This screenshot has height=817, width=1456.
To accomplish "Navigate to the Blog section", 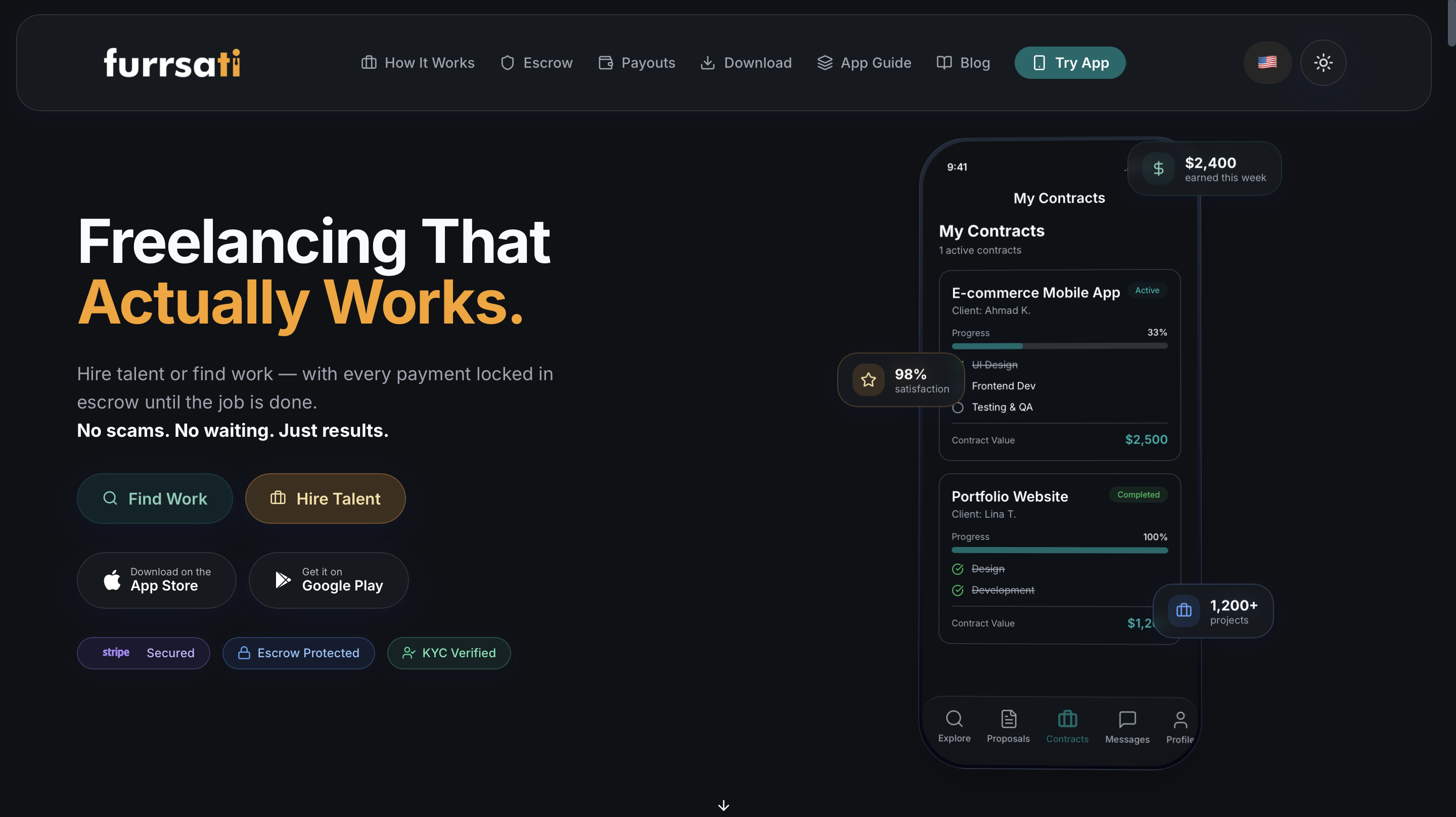I will point(974,62).
